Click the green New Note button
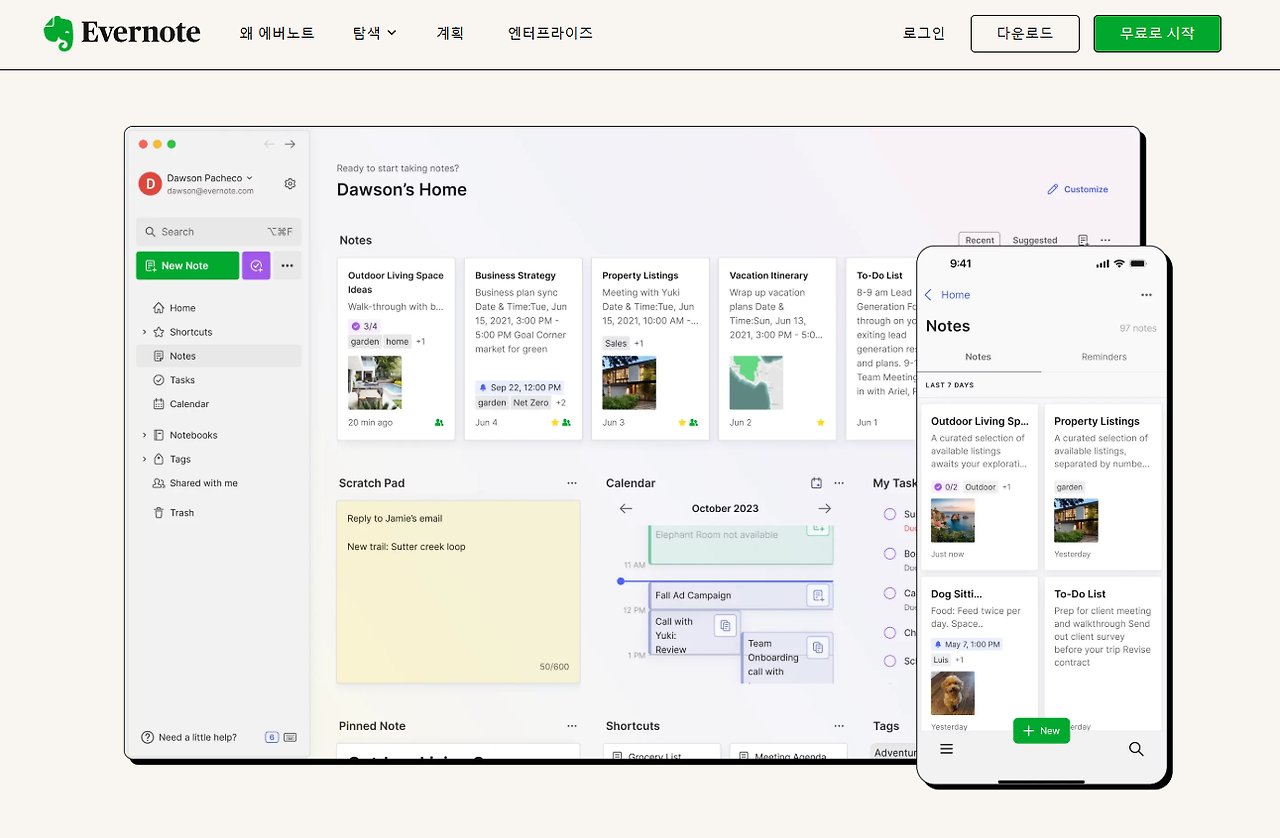1280x838 pixels. (188, 266)
